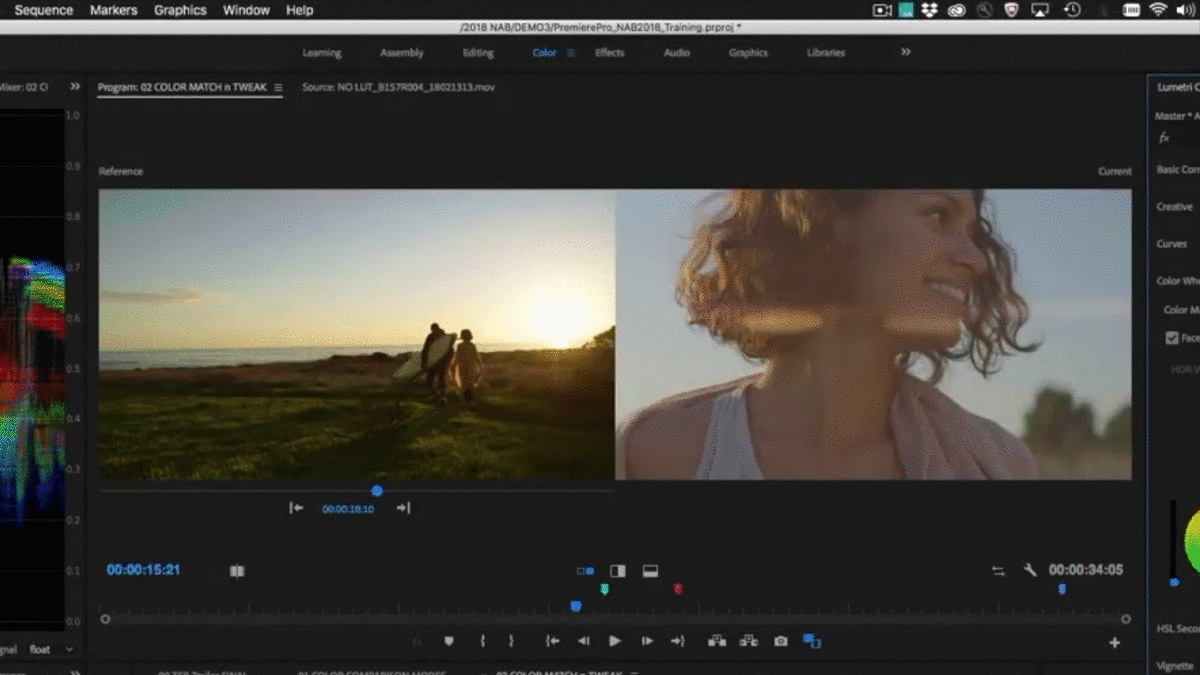1200x675 pixels.
Task: Click the Play button
Action: tap(614, 641)
